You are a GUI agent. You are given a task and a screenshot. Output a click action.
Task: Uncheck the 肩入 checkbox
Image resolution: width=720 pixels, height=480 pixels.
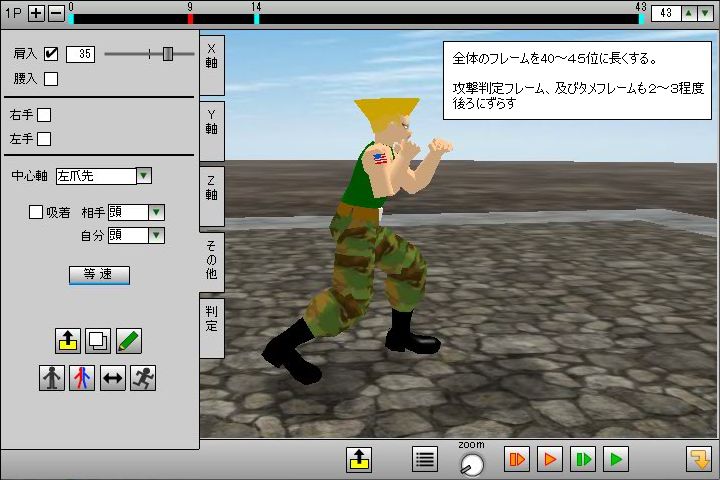[51, 54]
